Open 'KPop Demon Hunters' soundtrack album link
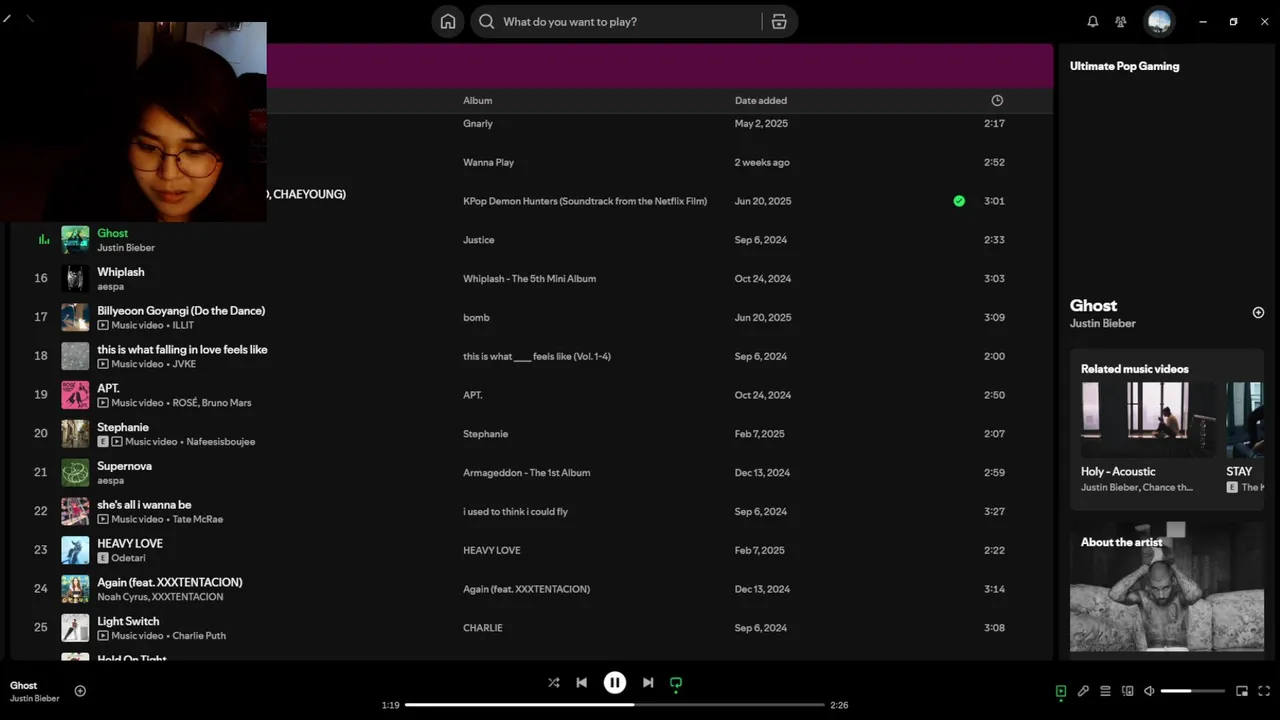Screen dimensions: 1280x720 click(585, 201)
